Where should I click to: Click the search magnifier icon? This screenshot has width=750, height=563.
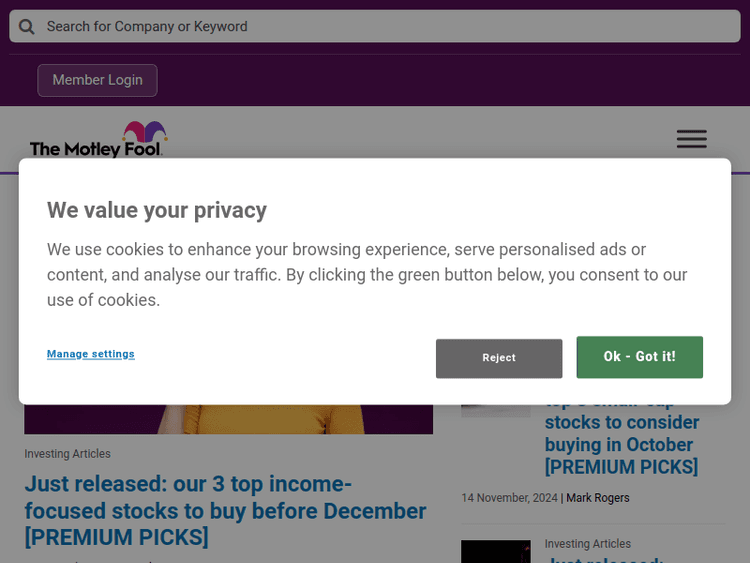coord(27,27)
